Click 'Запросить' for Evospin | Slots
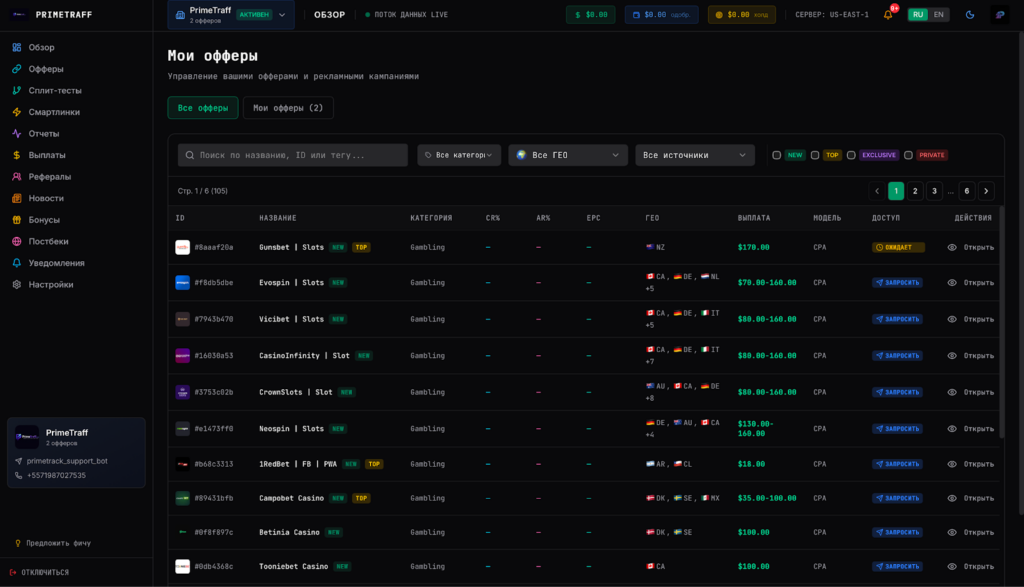This screenshot has width=1024, height=587. coord(897,283)
